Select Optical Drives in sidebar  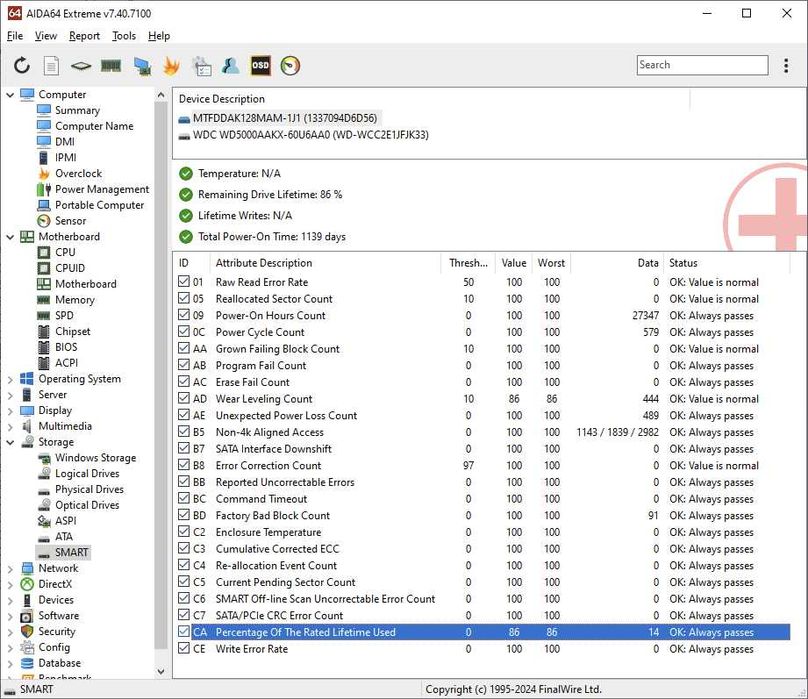pos(87,505)
